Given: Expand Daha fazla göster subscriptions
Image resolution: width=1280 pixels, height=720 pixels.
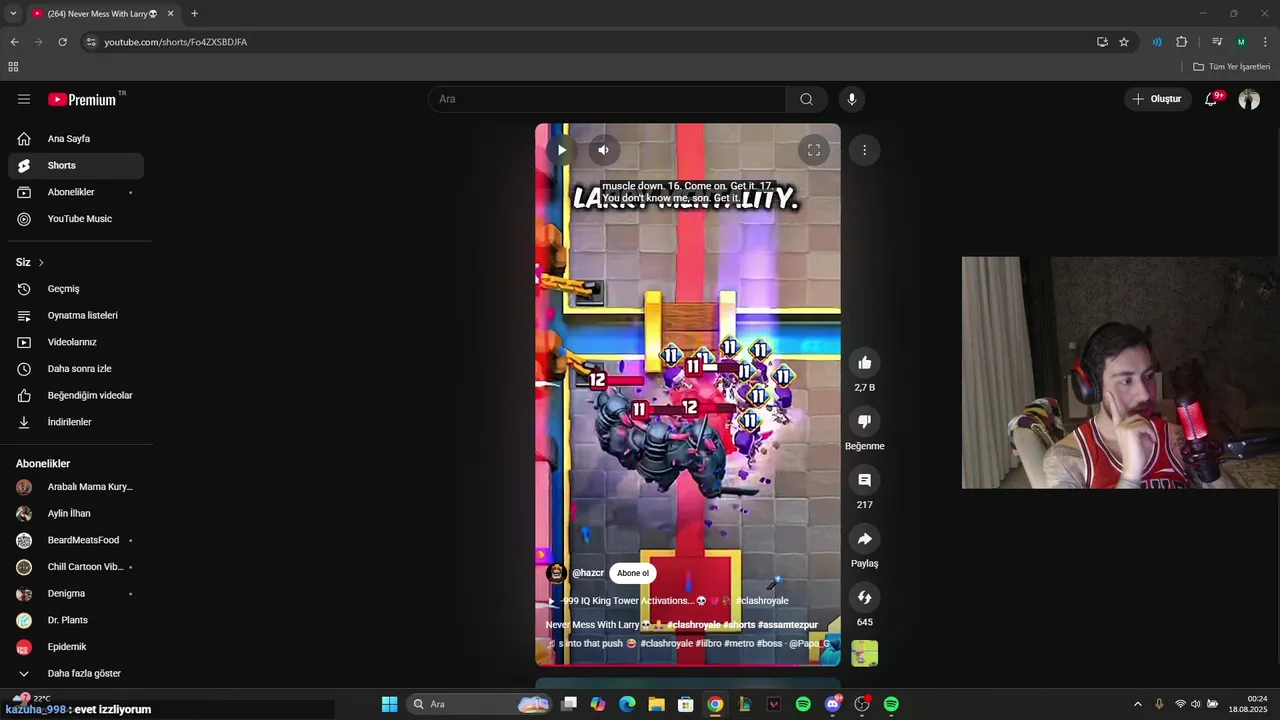Looking at the screenshot, I should tap(76, 674).
